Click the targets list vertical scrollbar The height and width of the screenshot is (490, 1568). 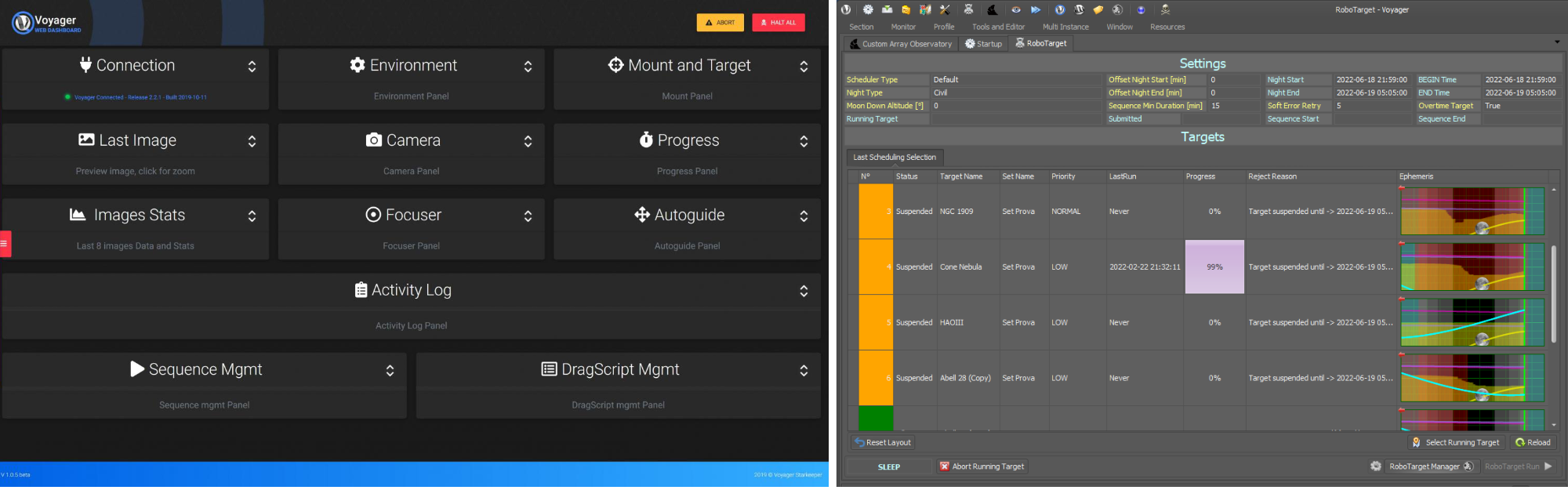[1554, 295]
